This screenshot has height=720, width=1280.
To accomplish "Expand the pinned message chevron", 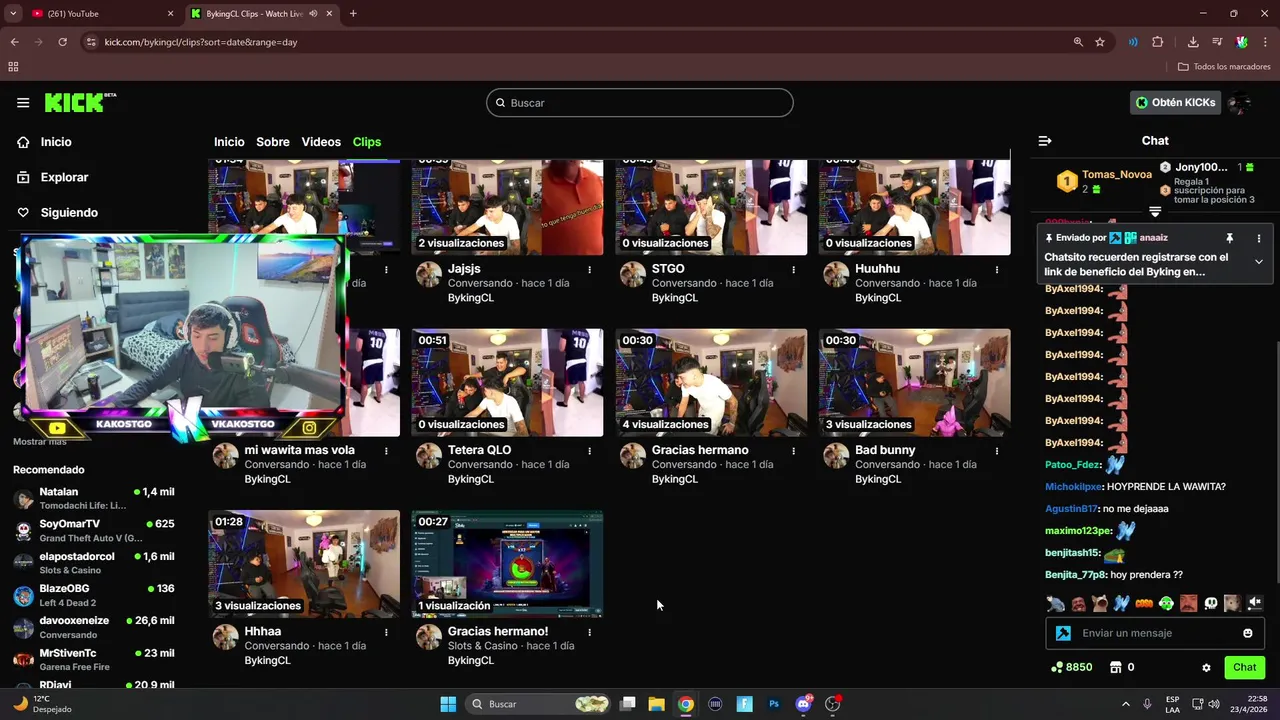I will click(x=1259, y=262).
